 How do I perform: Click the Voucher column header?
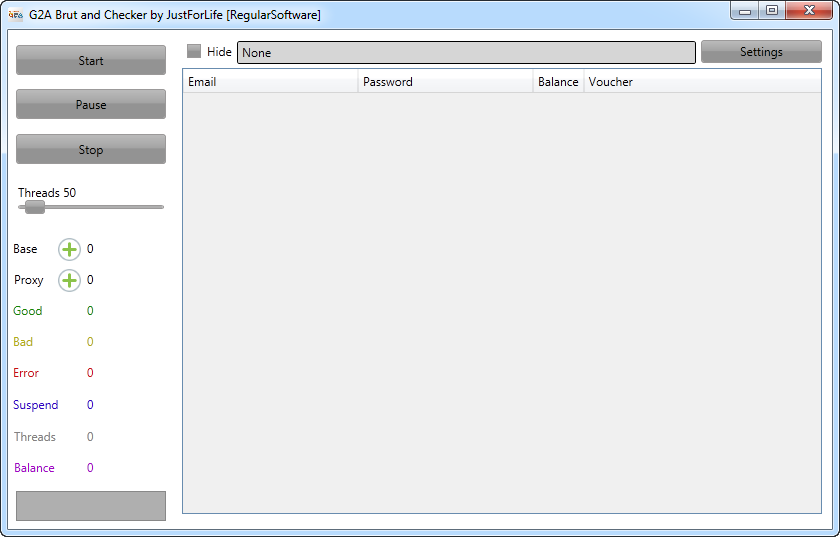702,81
